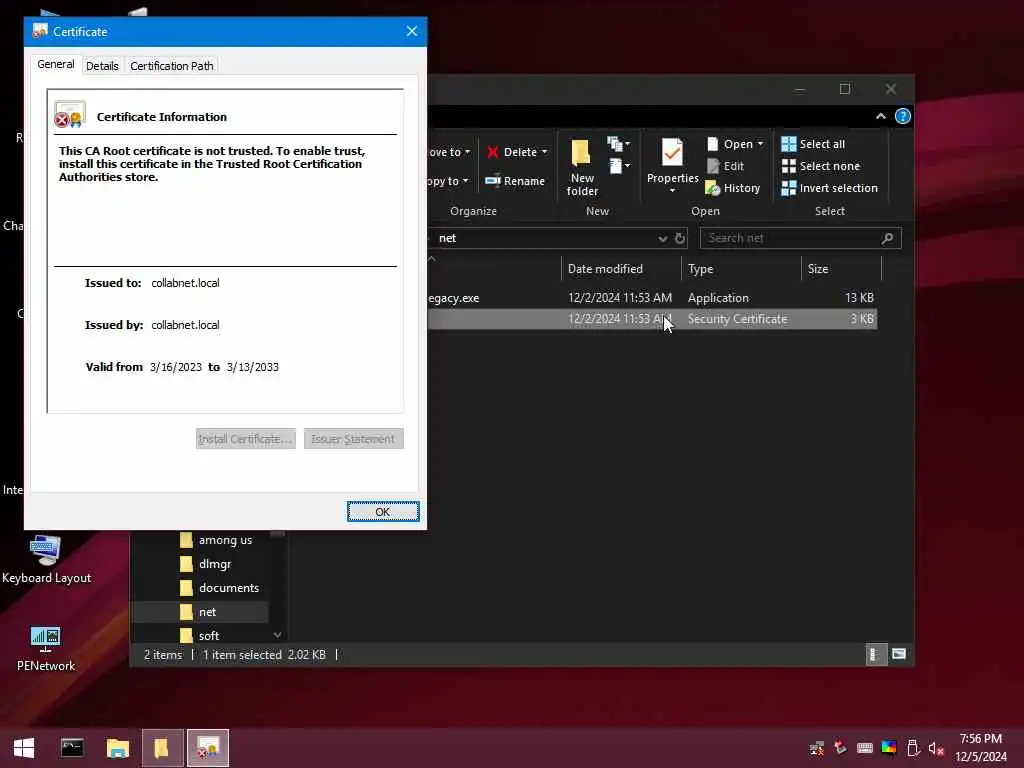
Task: Click Invert selection in ribbon
Action: point(829,188)
